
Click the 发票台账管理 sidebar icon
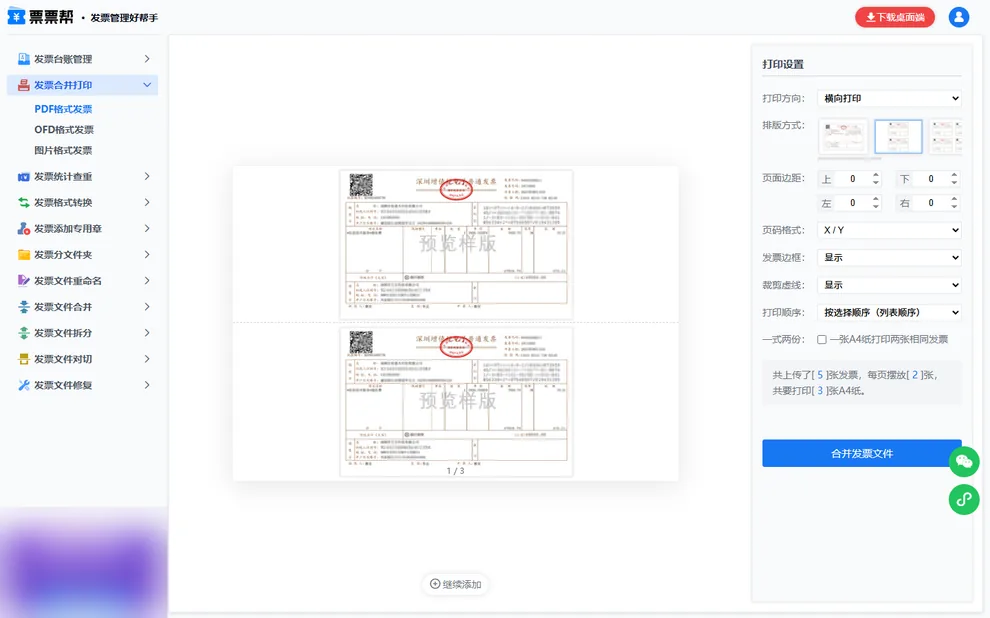[x=24, y=59]
